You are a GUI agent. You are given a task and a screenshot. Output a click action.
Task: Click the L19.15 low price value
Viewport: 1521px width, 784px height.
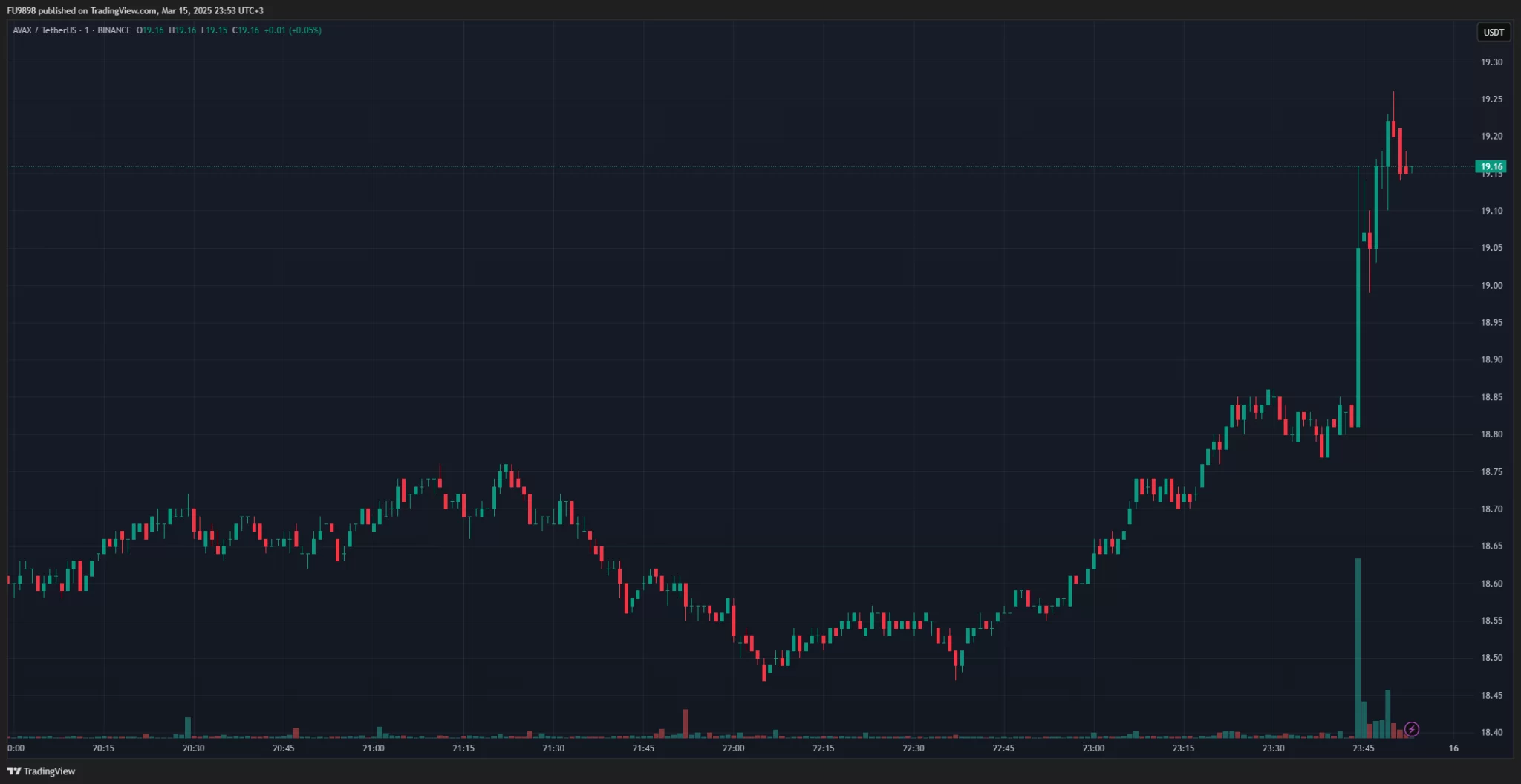215,30
